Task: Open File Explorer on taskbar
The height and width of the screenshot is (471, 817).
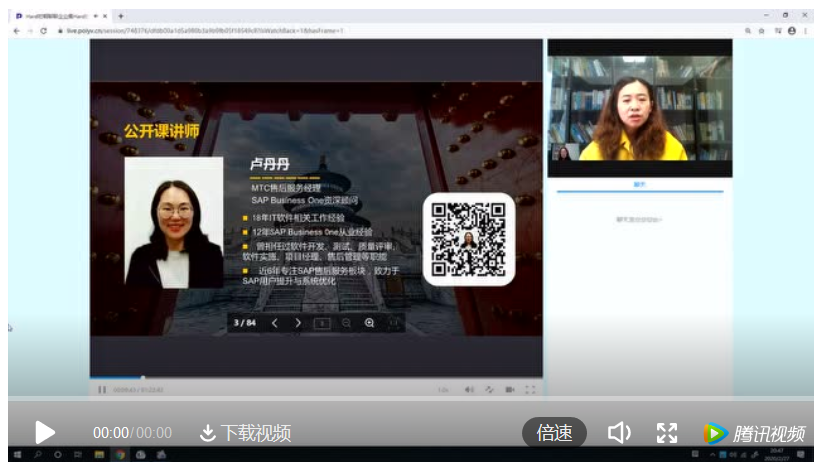Action: coord(99,454)
